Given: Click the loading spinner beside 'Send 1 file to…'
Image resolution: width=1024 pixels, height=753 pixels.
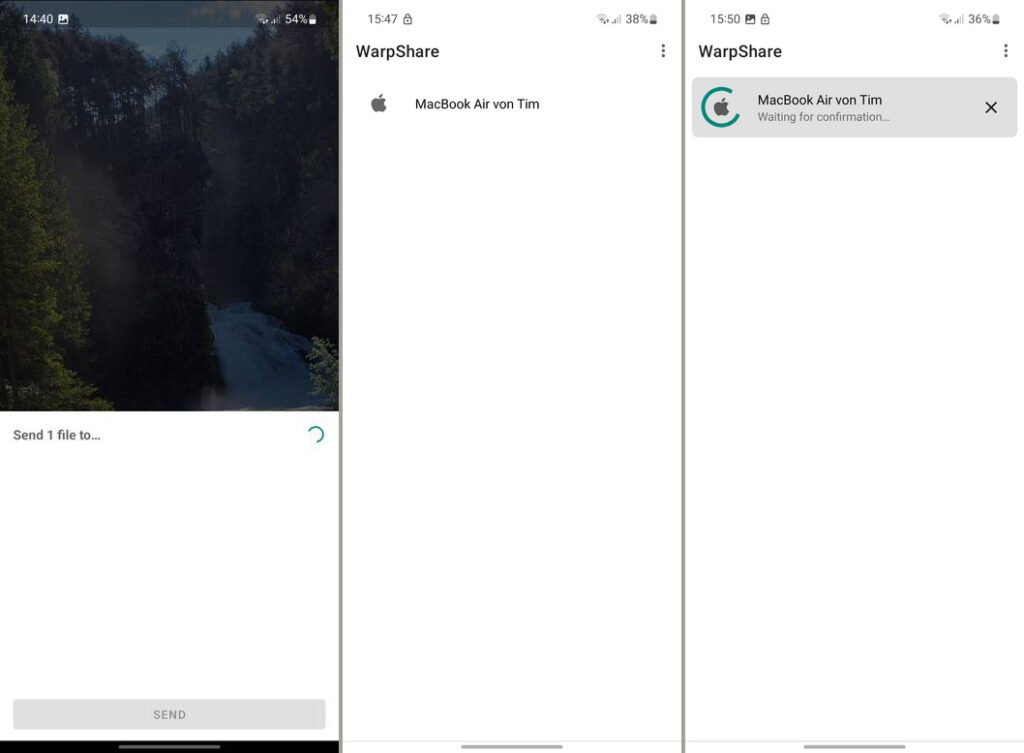Looking at the screenshot, I should coord(315,434).
